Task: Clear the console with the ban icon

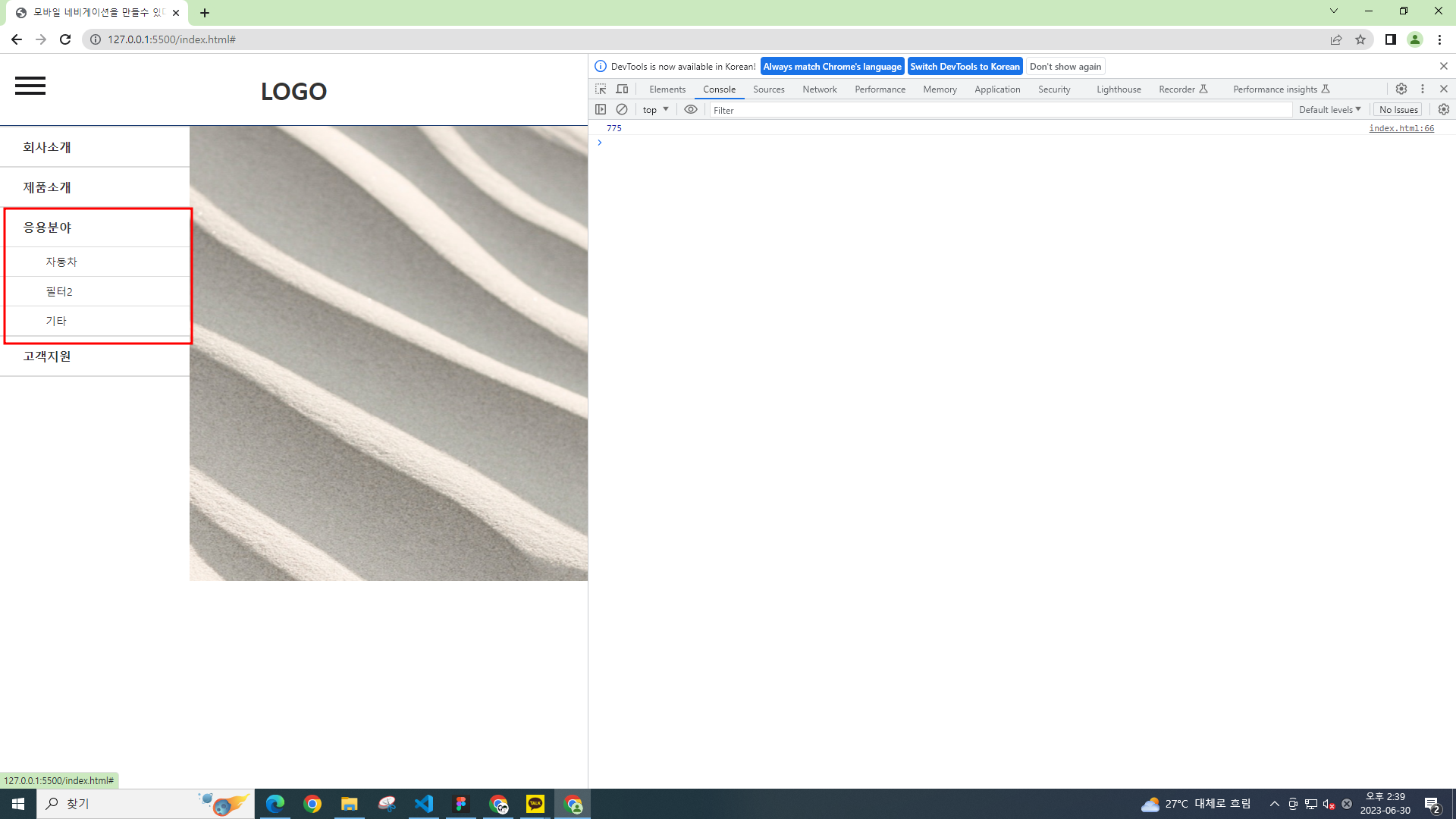Action: (622, 109)
